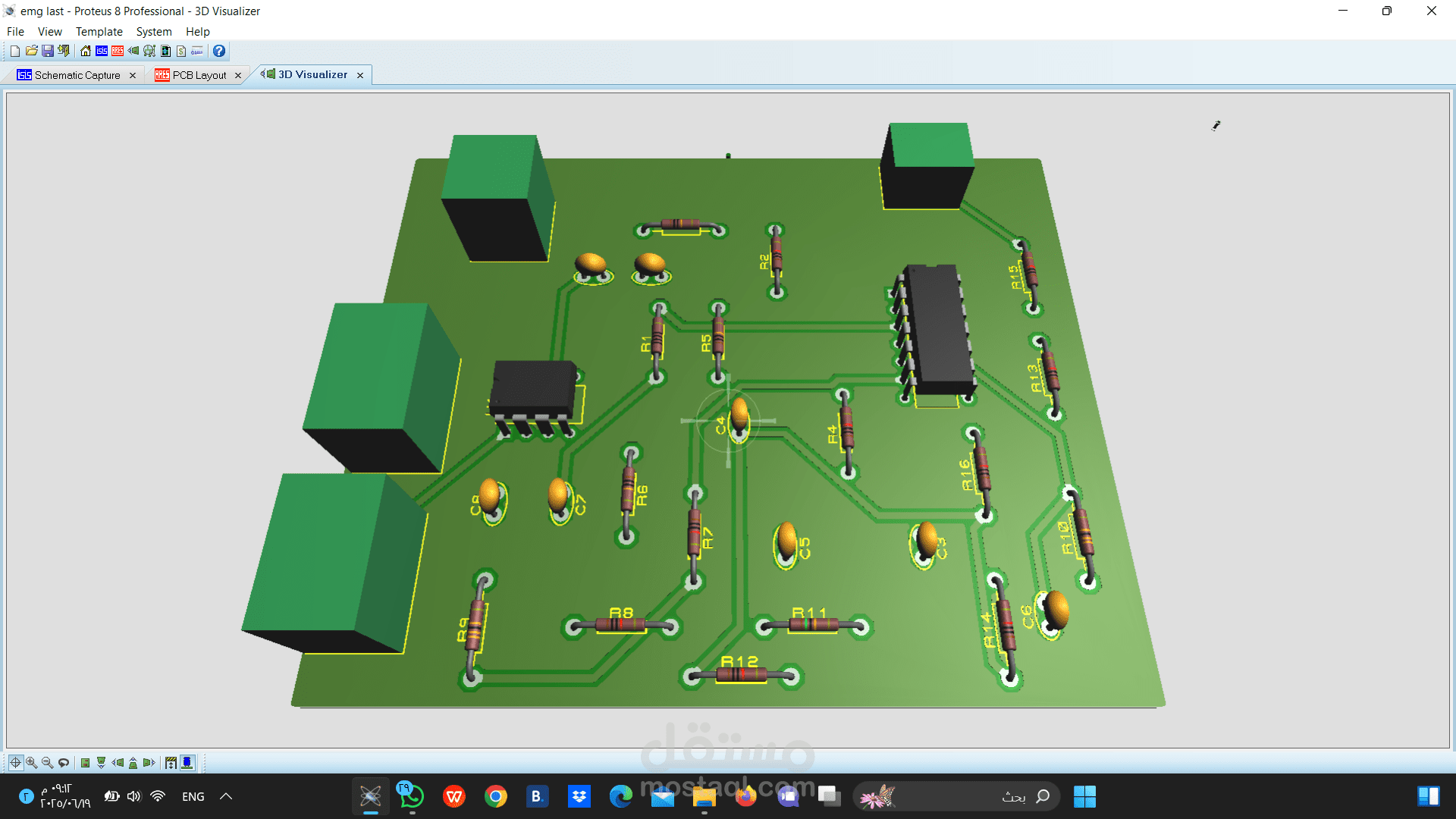Switch to right view of board

click(x=149, y=763)
